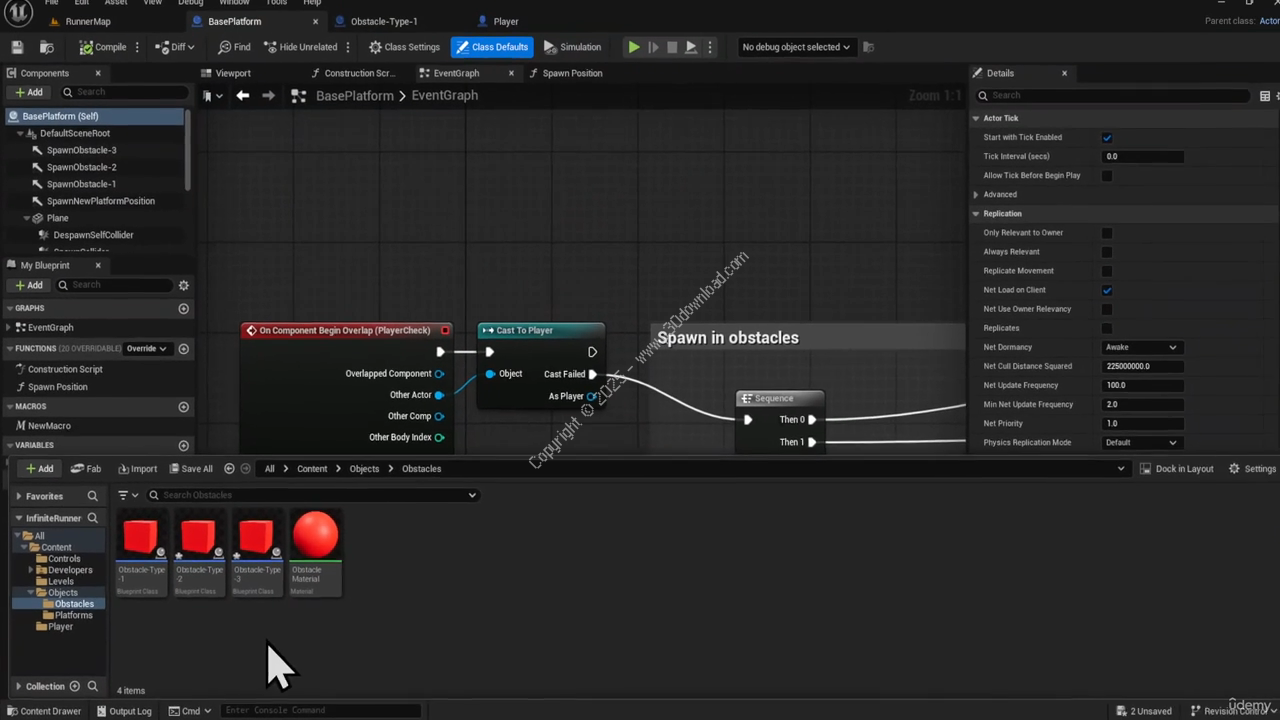Image resolution: width=1280 pixels, height=720 pixels.
Task: Expand the Developers folder in tree
Action: (x=32, y=570)
